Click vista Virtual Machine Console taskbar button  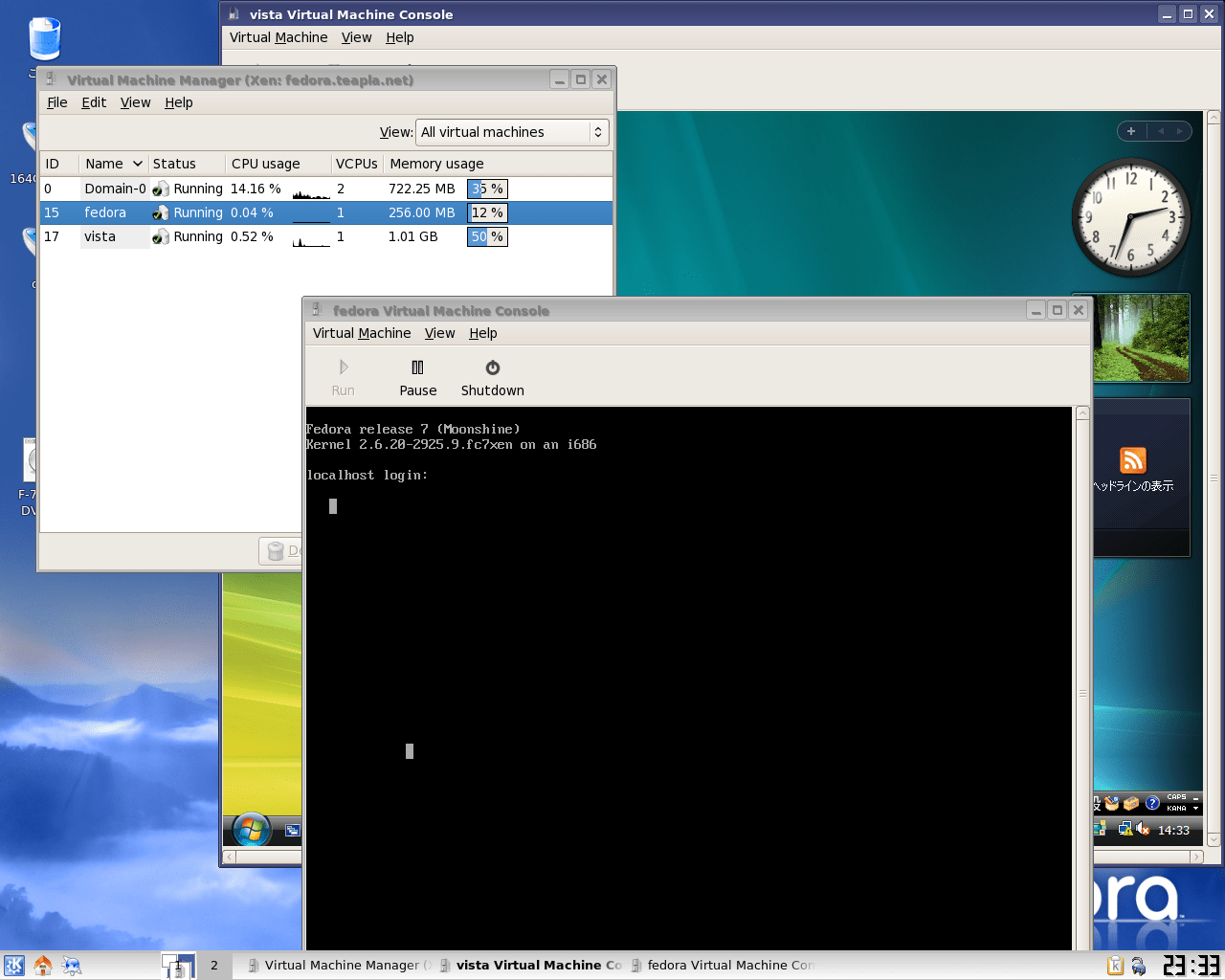530,966
